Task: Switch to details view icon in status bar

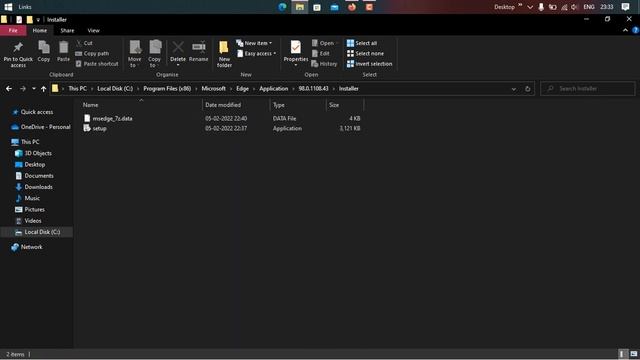Action: 622,354
